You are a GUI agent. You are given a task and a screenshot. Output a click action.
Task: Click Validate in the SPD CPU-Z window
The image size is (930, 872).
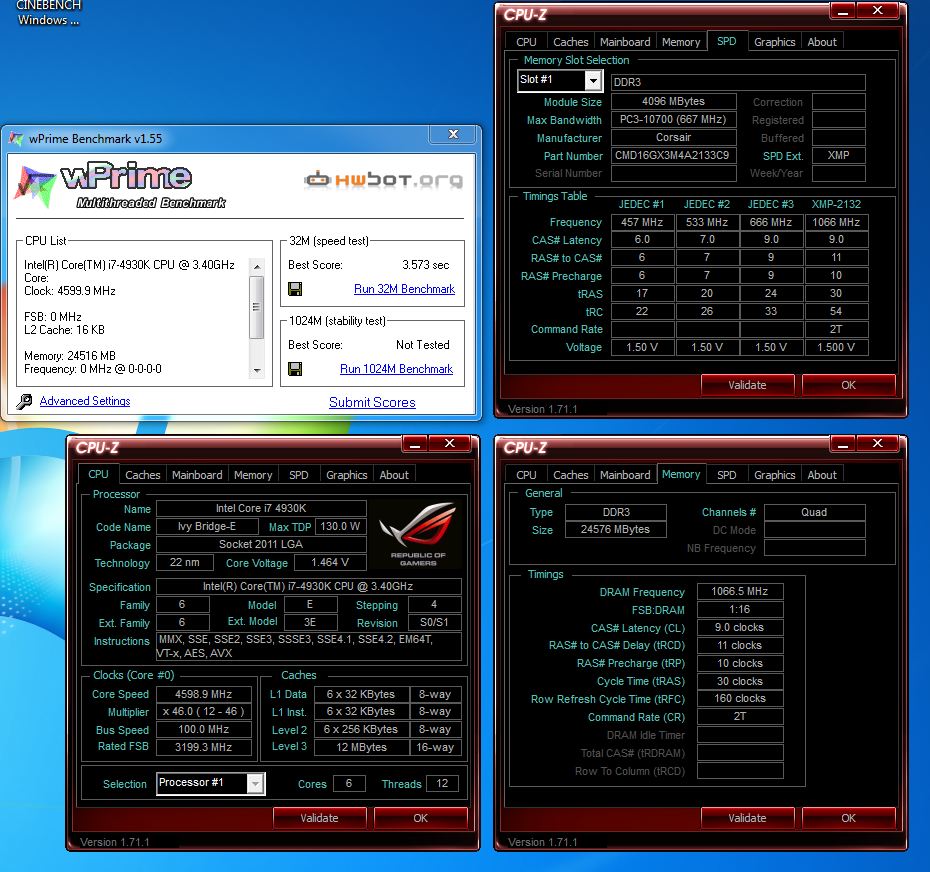[747, 385]
